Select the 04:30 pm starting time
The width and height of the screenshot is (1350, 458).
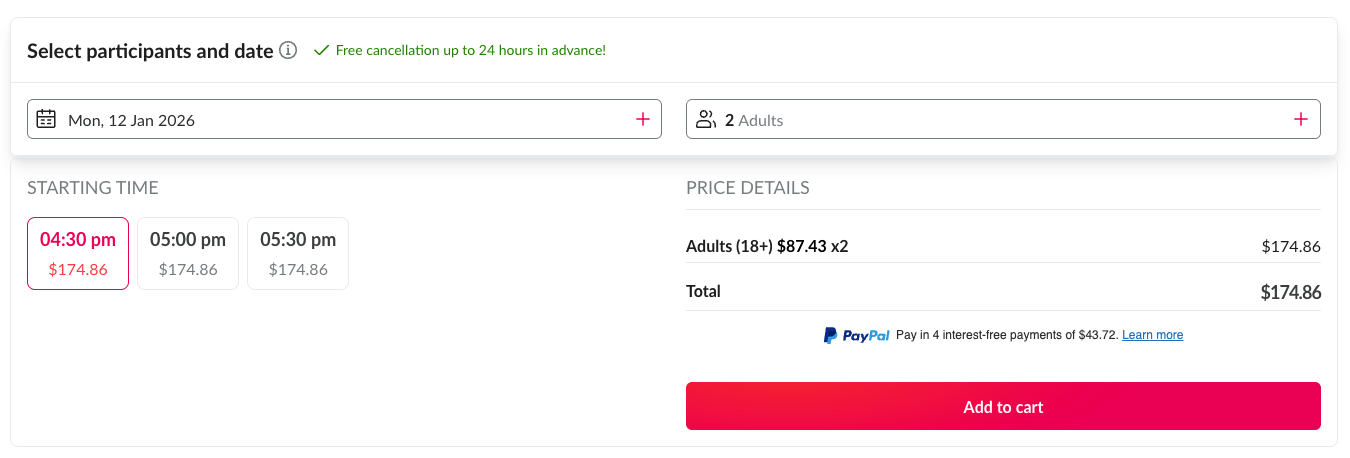click(x=78, y=253)
